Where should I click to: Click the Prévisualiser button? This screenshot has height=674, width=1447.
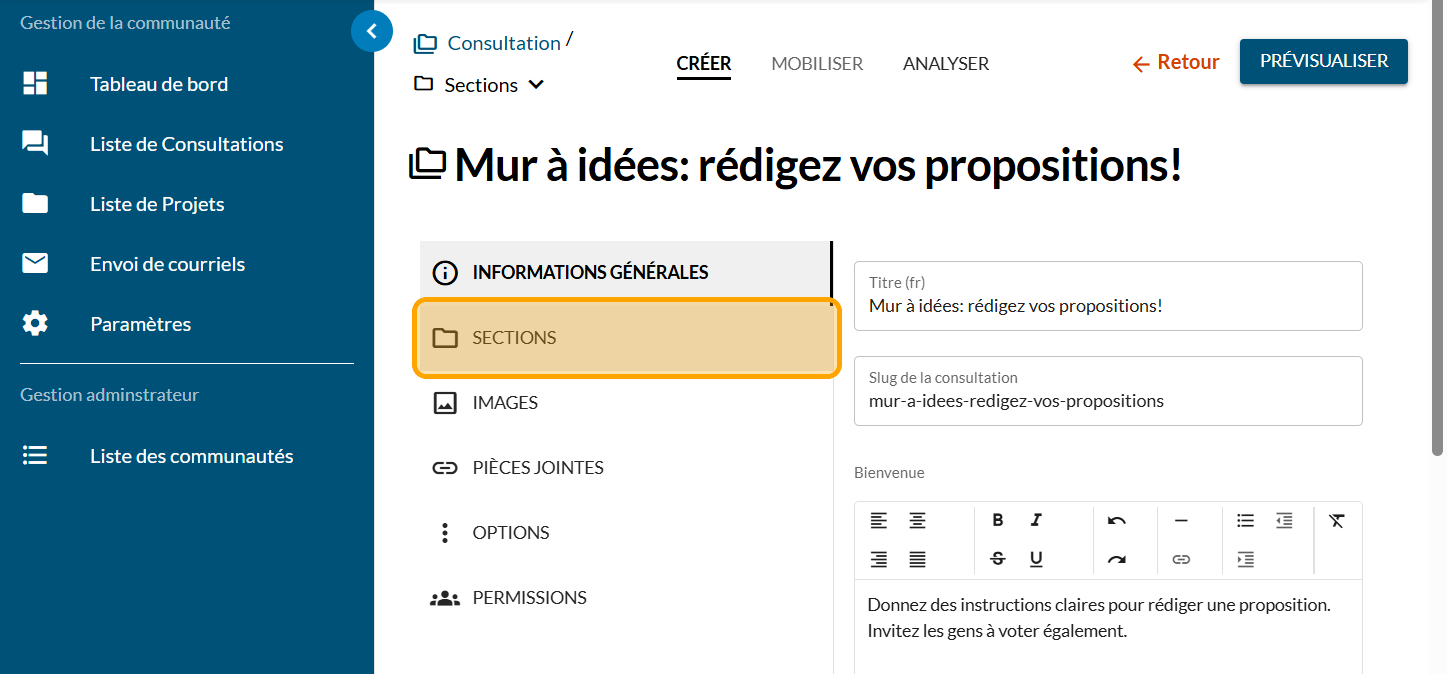tap(1323, 61)
